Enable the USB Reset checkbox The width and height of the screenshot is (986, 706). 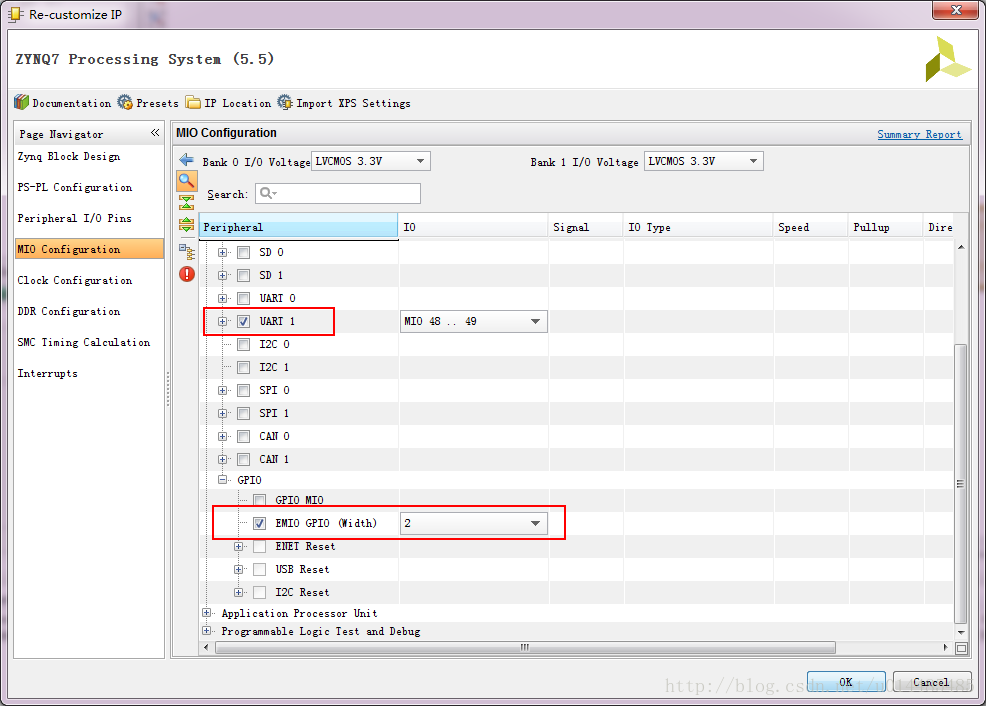coord(260,570)
